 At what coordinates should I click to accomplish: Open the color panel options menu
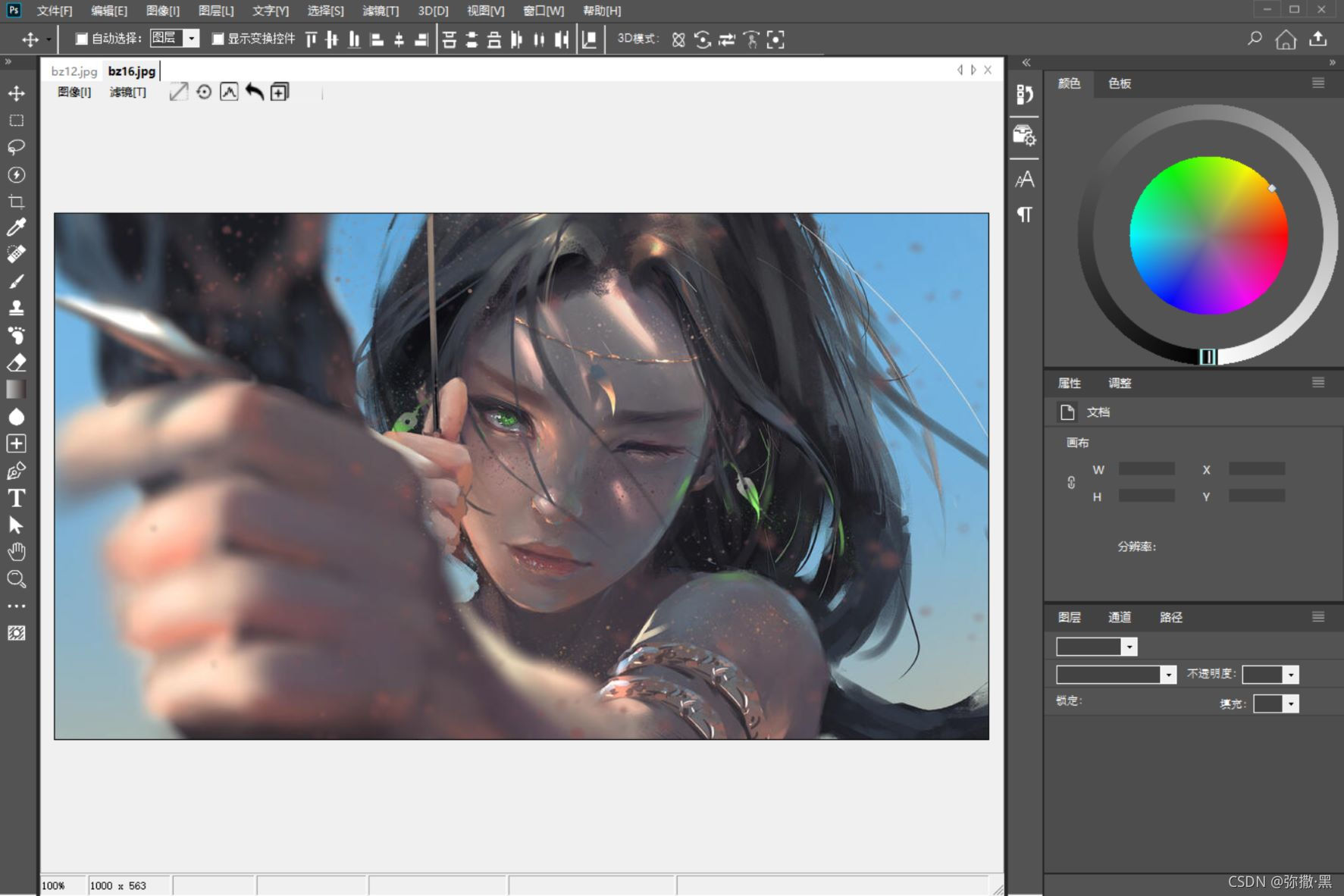coord(1318,83)
